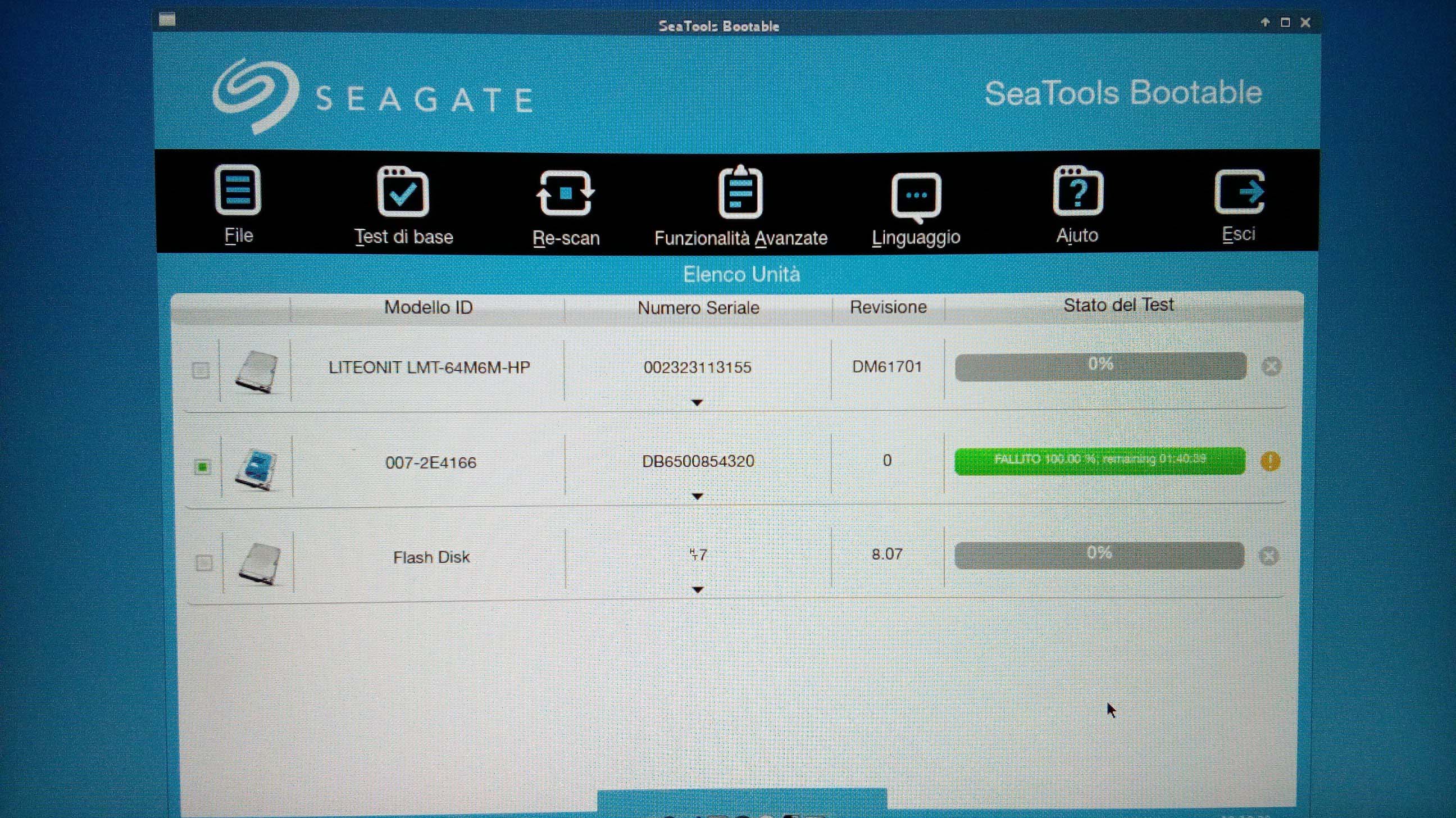Click the Esci exit icon
Screen dimensions: 1456x818
click(x=1239, y=191)
